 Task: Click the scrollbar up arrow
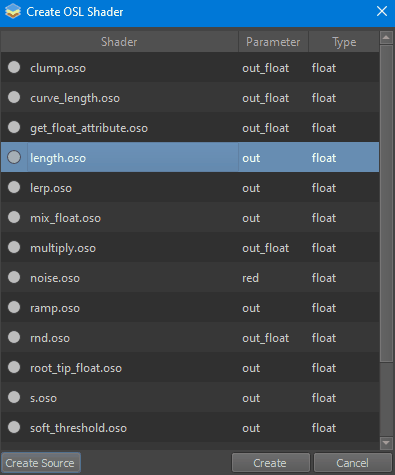pyautogui.click(x=386, y=38)
